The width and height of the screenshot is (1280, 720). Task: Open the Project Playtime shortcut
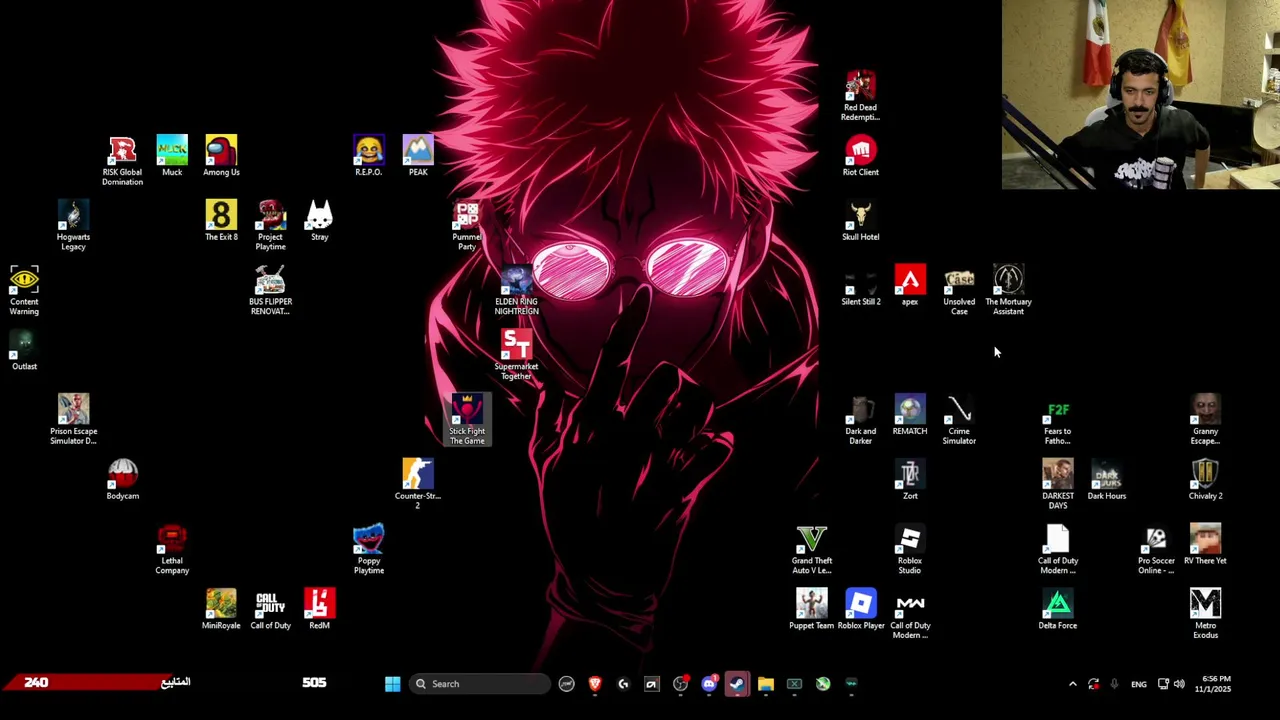pos(270,226)
